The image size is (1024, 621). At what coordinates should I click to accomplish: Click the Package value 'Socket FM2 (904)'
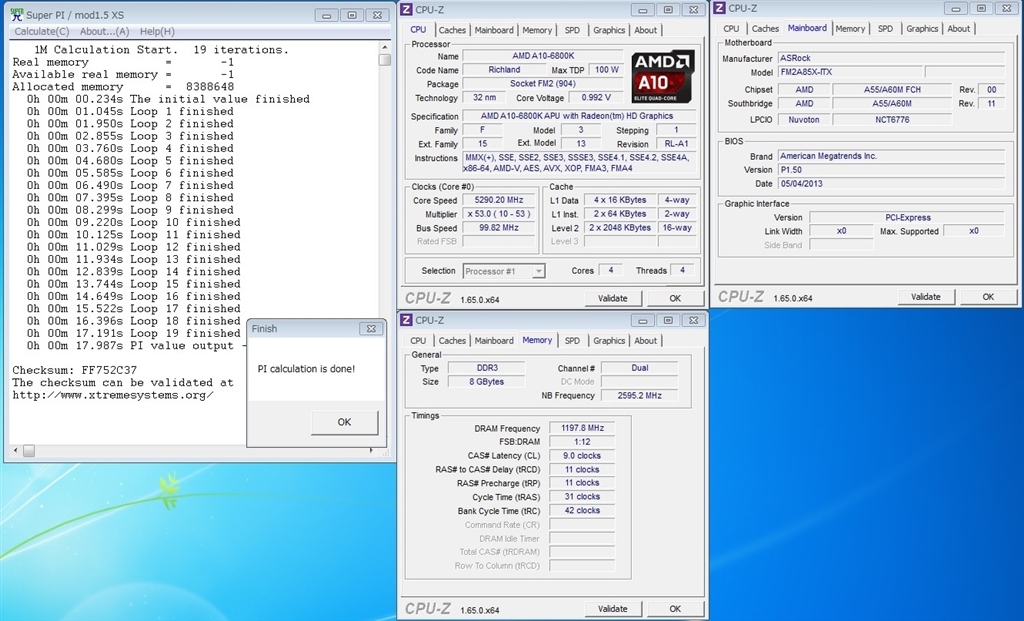coord(543,84)
